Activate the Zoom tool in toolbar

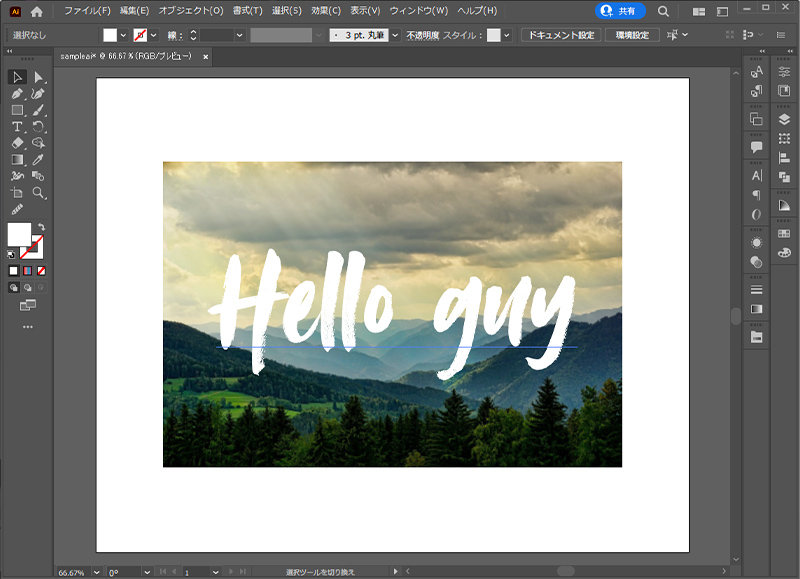point(39,192)
